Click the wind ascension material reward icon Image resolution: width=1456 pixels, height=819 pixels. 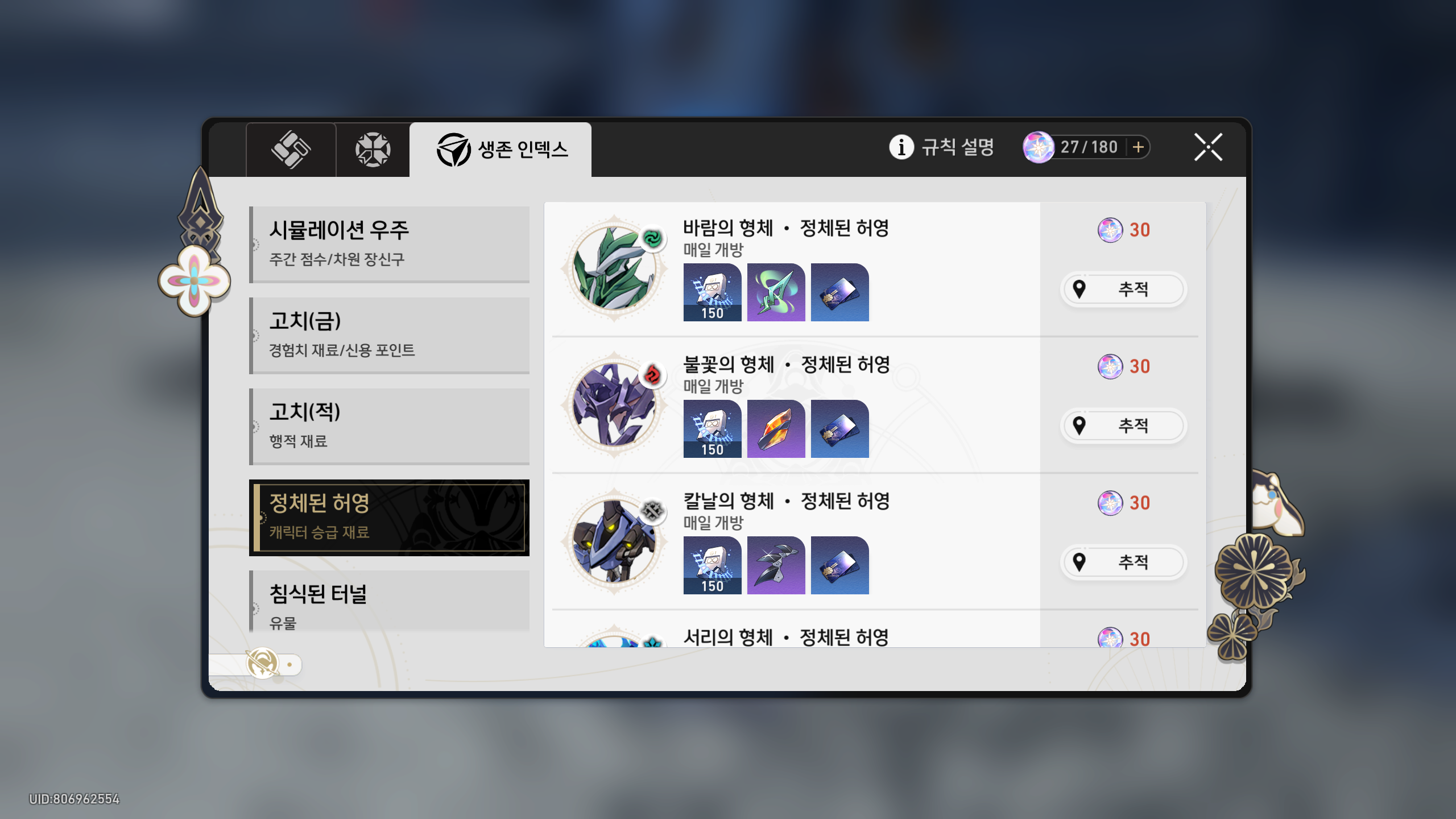click(776, 292)
